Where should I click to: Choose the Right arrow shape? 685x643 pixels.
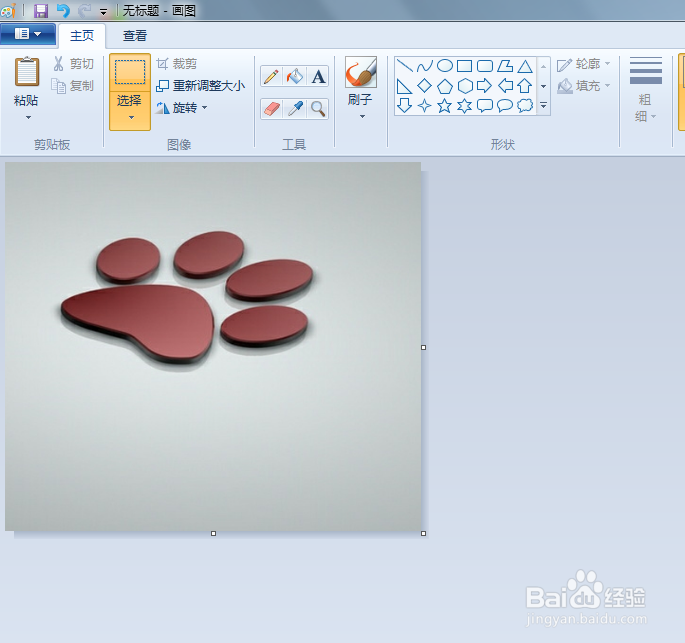click(485, 86)
